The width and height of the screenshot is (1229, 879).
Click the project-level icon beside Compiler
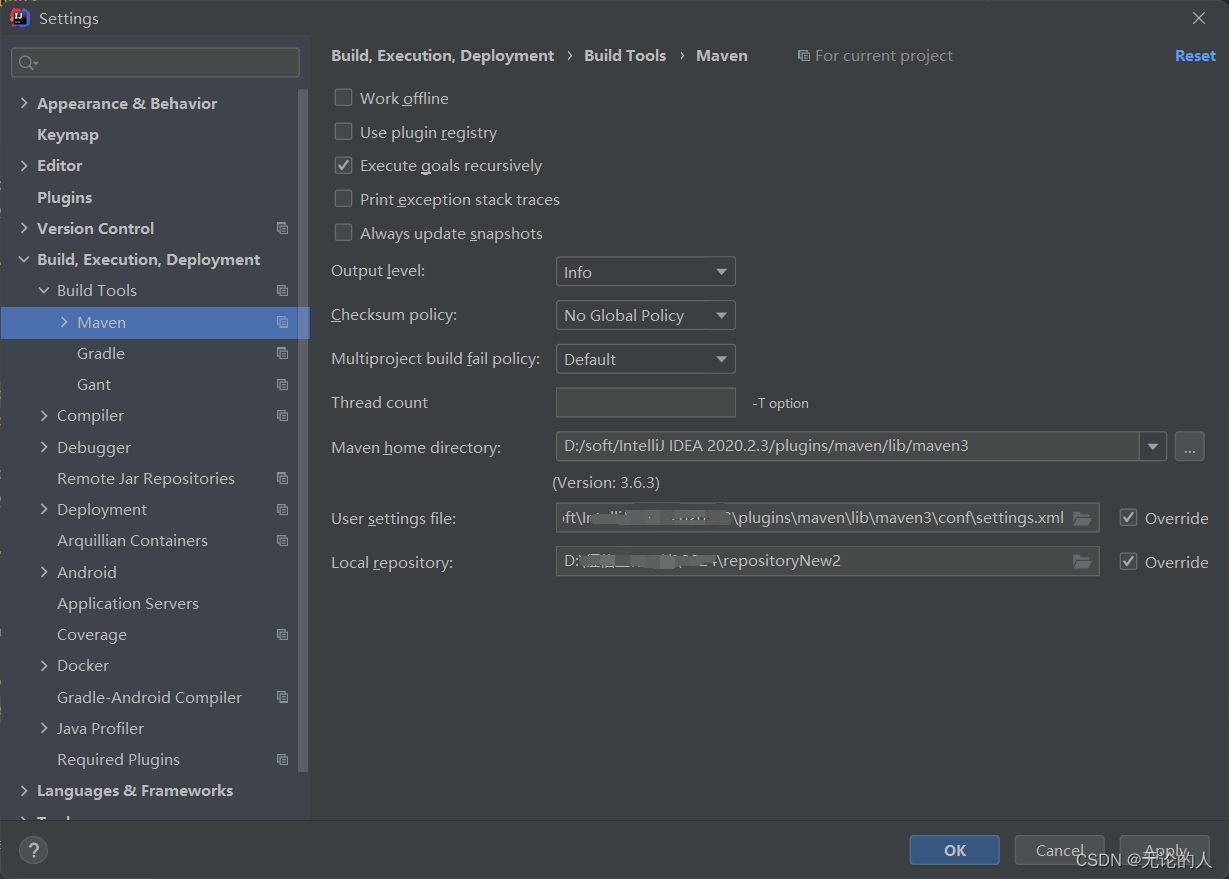(282, 415)
